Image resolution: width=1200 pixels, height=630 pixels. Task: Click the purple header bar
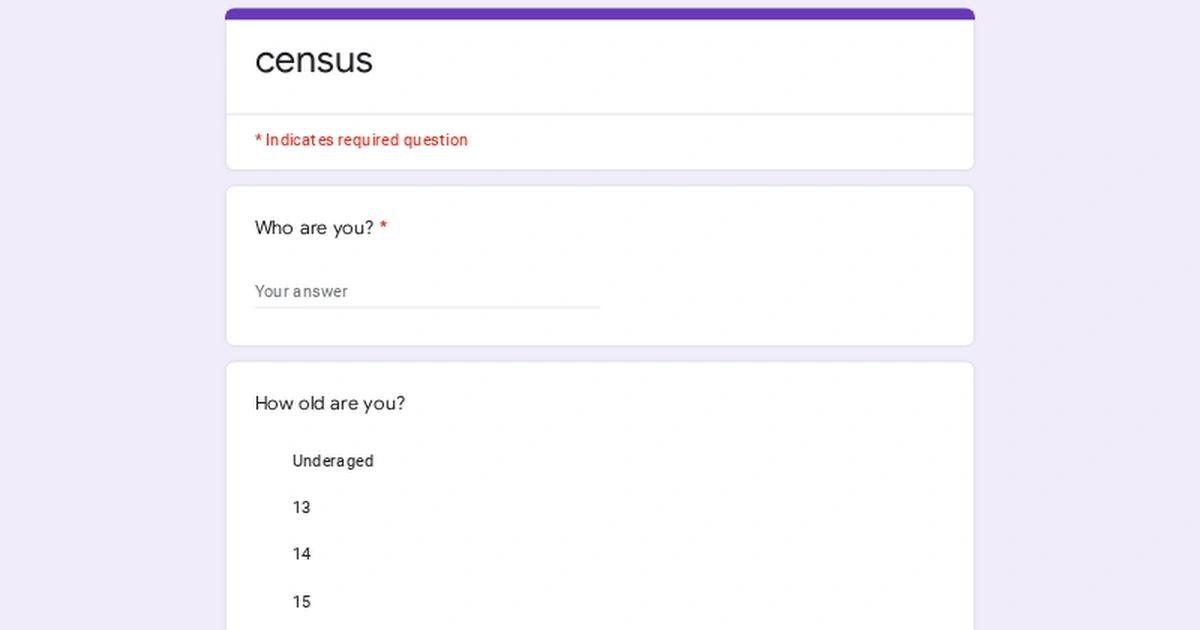click(600, 13)
